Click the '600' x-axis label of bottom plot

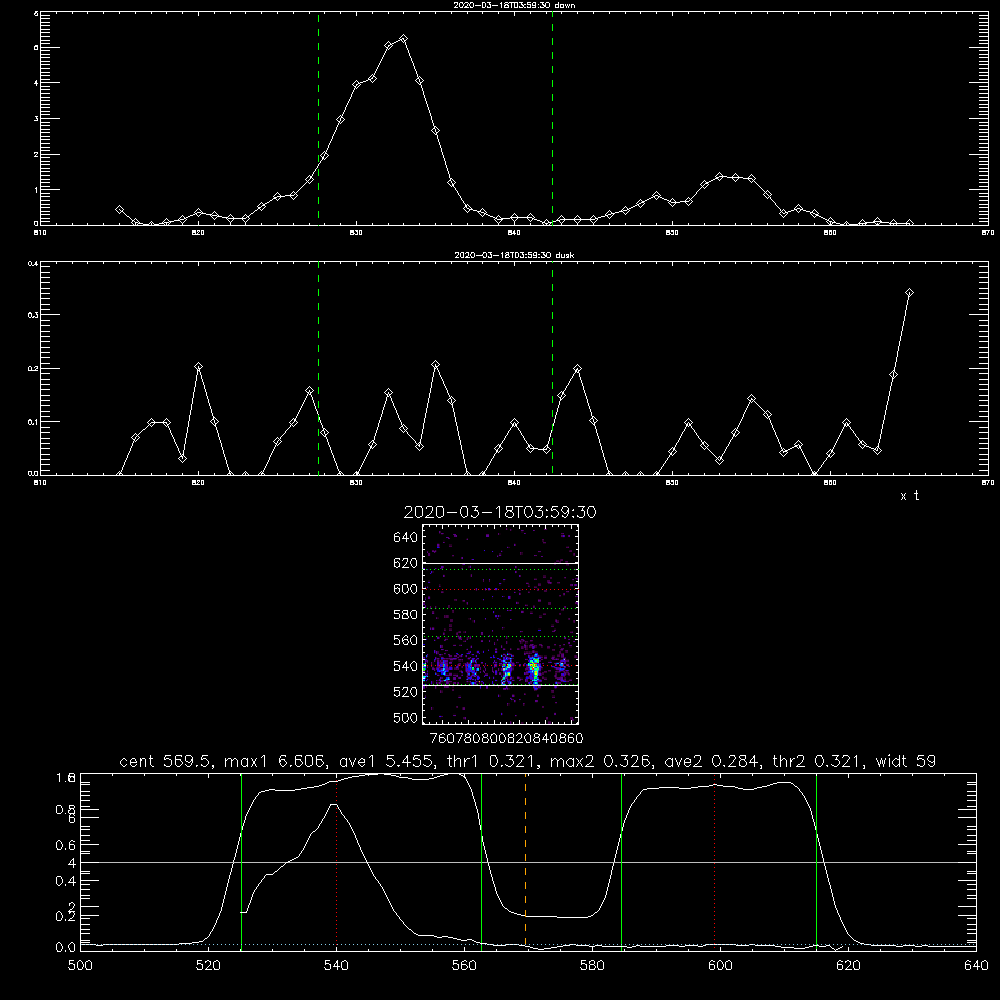[721, 966]
